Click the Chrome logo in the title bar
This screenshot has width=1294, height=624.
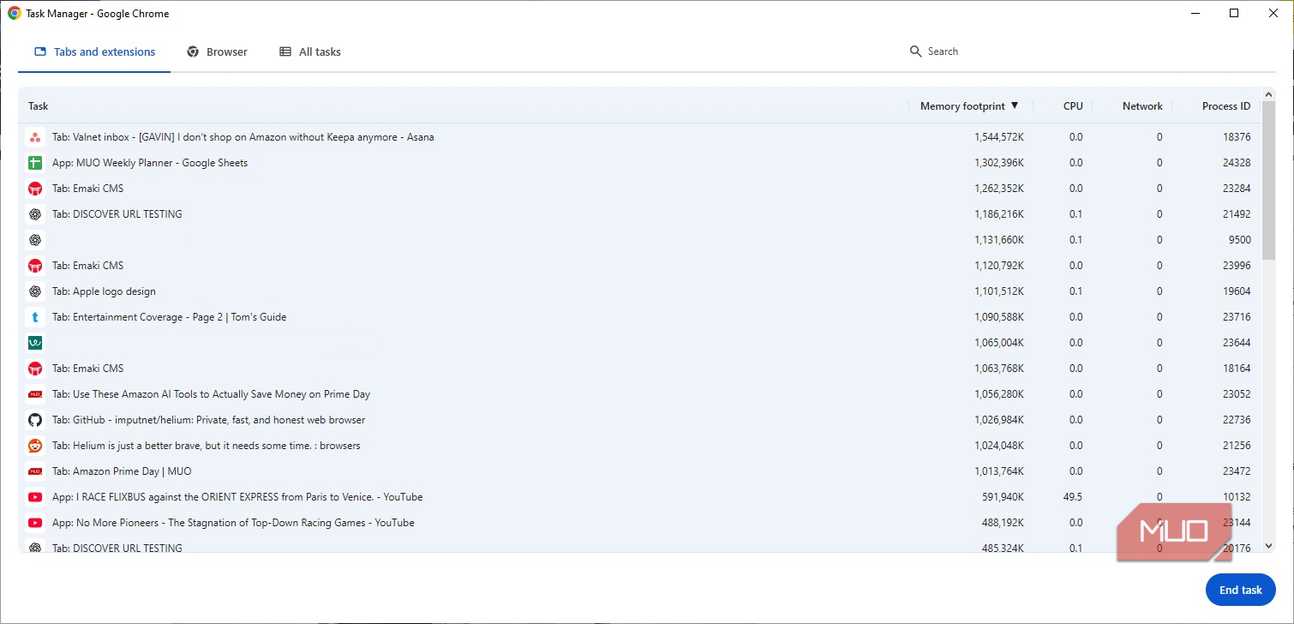coord(14,13)
